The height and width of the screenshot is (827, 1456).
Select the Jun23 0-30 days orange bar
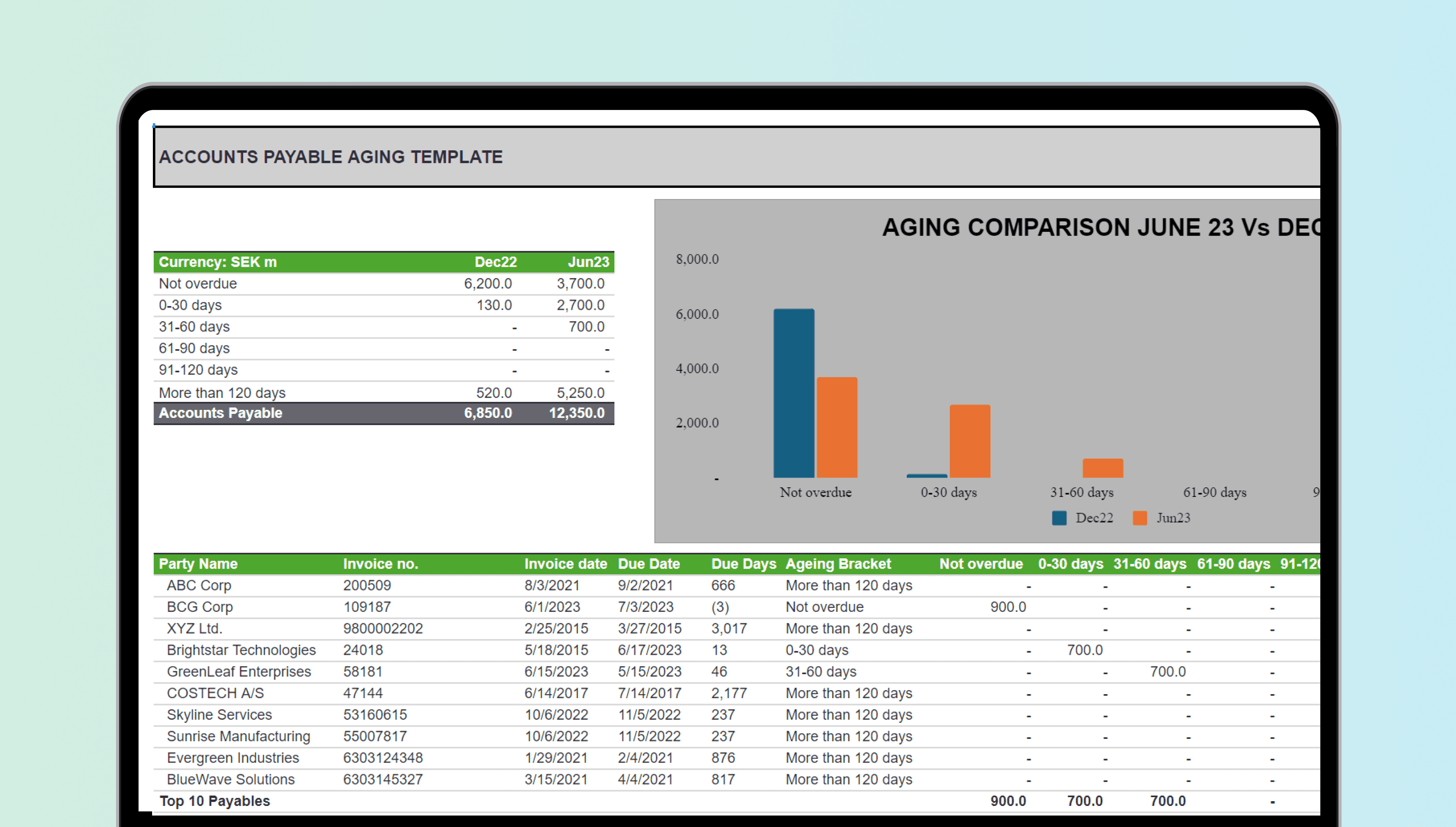point(970,441)
